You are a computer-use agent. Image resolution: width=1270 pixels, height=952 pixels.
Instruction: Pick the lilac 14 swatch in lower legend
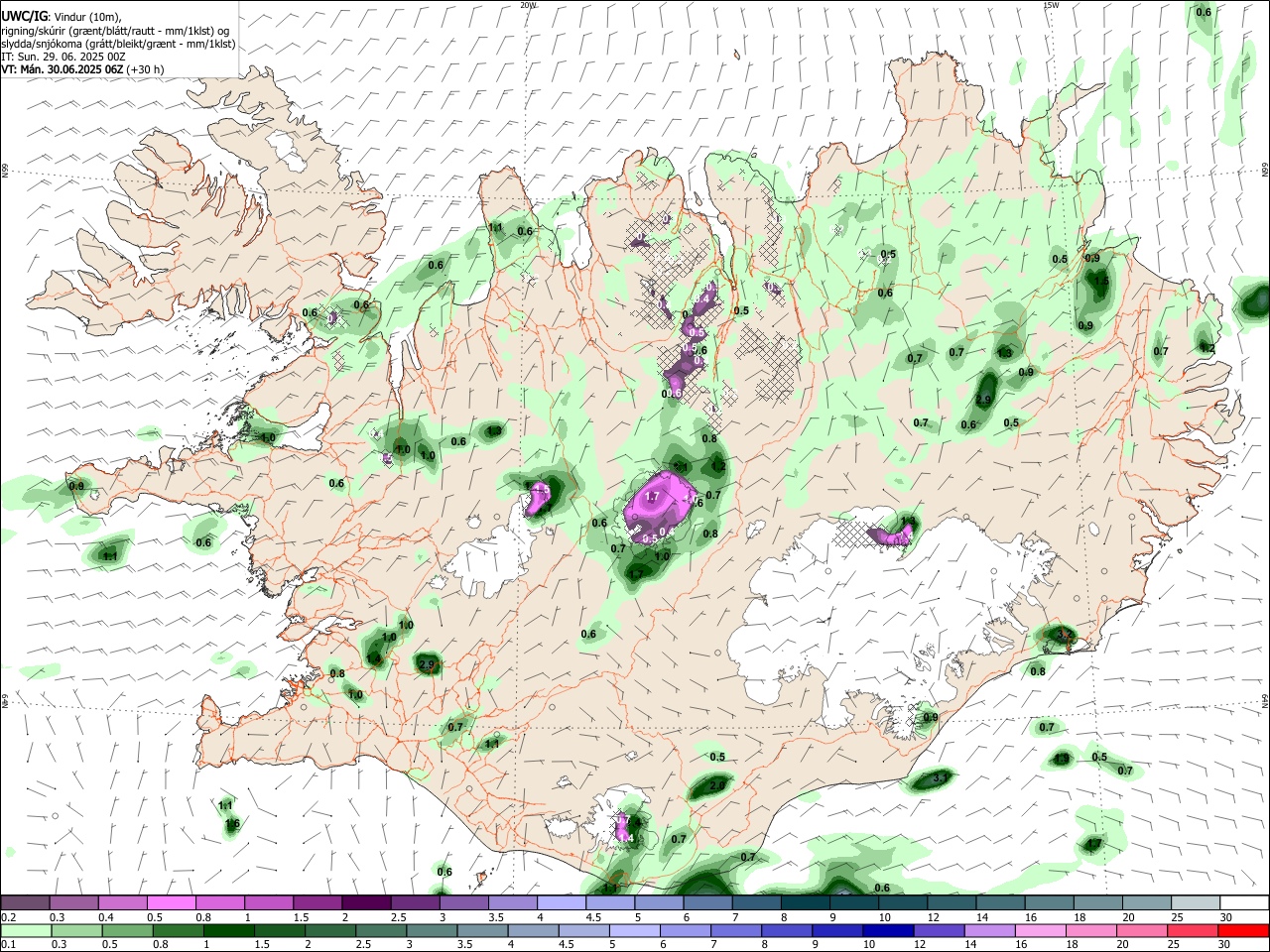point(991,930)
